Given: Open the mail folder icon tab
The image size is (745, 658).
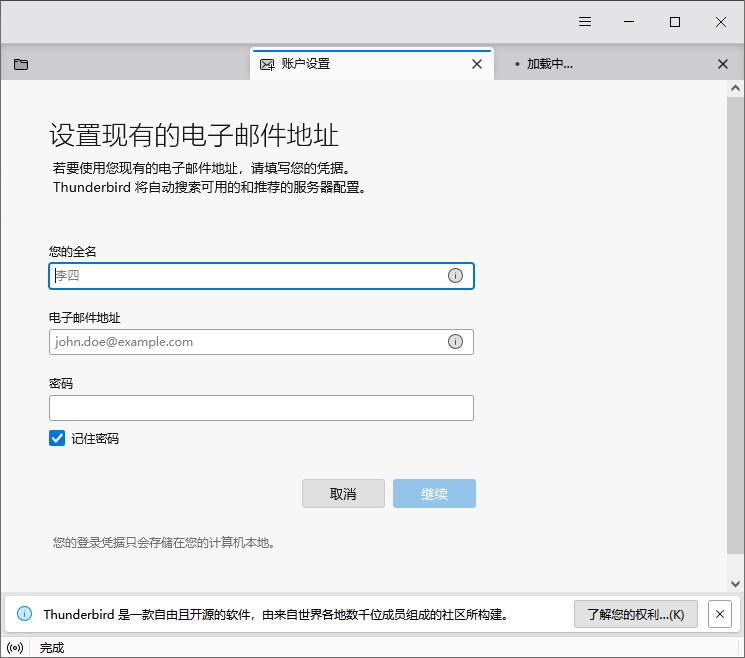Looking at the screenshot, I should point(21,64).
